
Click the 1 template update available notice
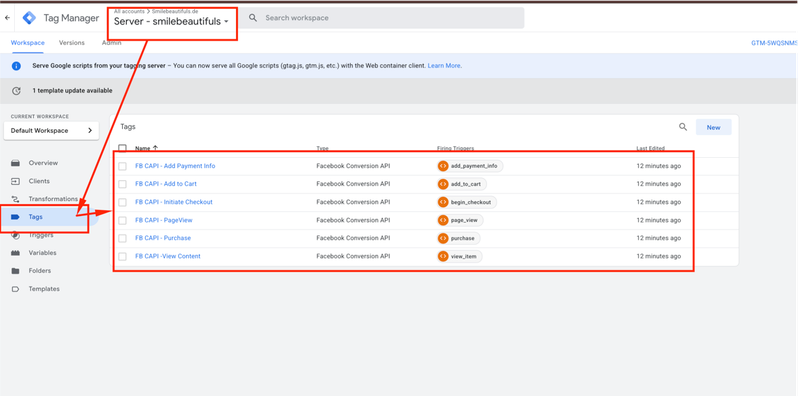(72, 91)
